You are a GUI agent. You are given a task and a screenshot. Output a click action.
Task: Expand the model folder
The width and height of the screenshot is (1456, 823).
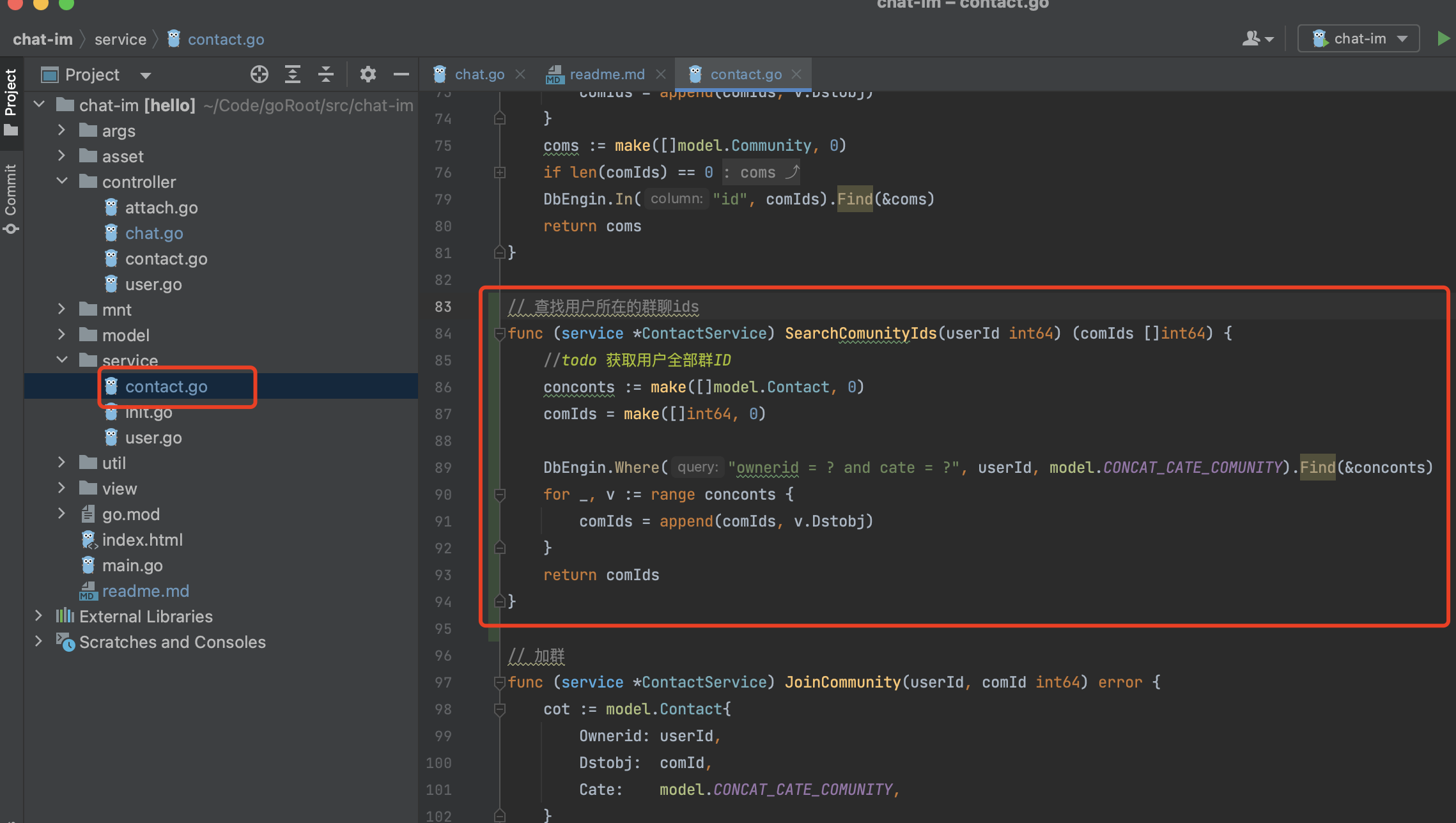[62, 335]
